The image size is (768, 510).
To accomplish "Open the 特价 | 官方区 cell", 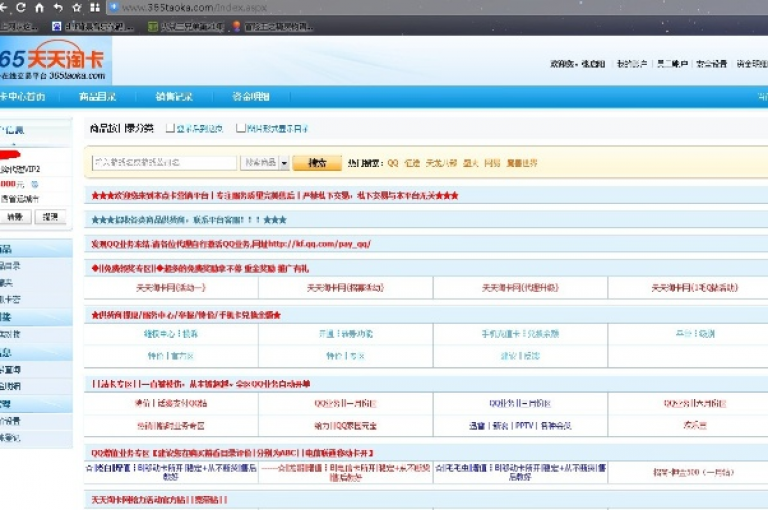I will pyautogui.click(x=171, y=356).
